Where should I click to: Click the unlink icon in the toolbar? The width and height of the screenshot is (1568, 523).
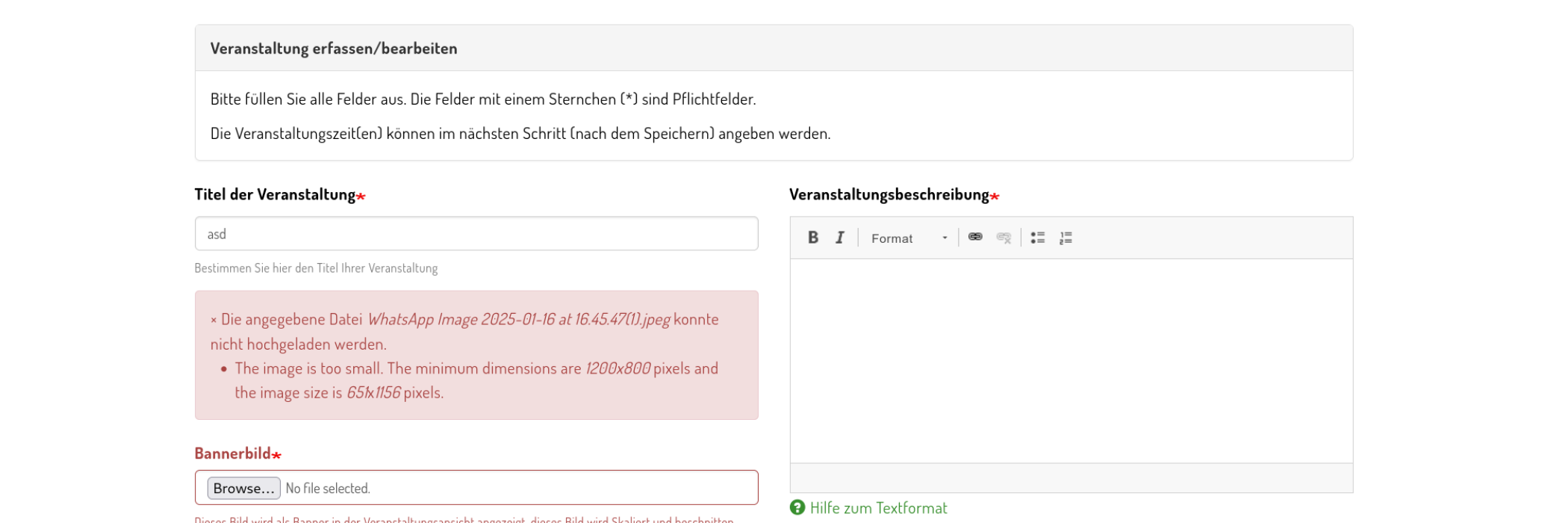point(1004,238)
